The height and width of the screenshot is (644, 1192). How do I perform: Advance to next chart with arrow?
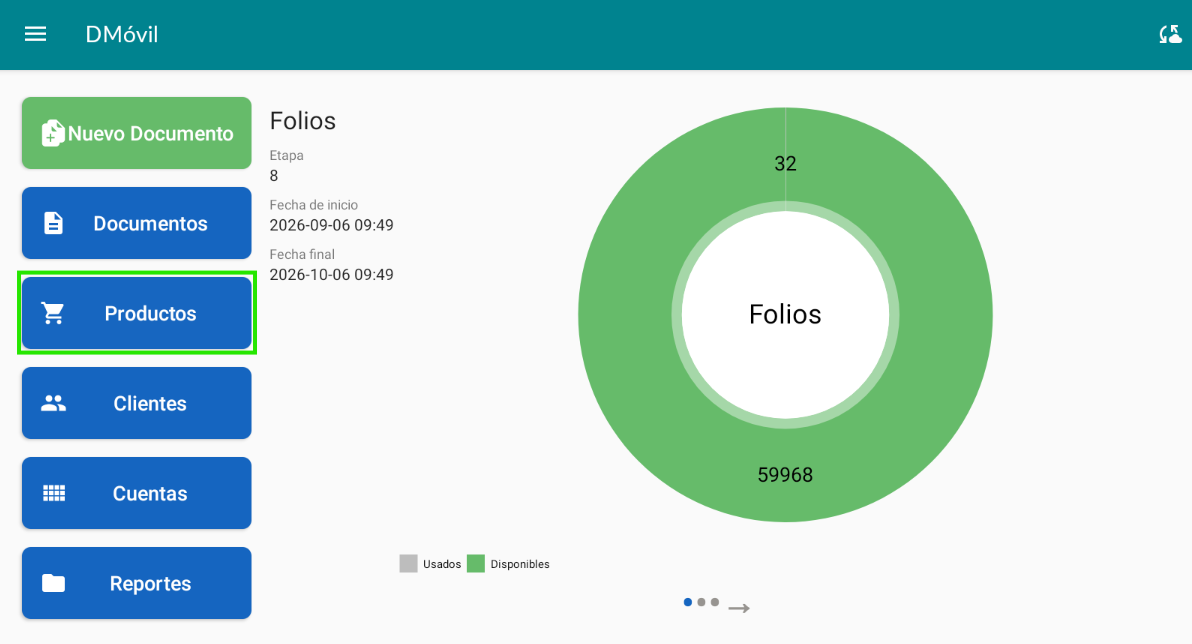[x=739, y=608]
